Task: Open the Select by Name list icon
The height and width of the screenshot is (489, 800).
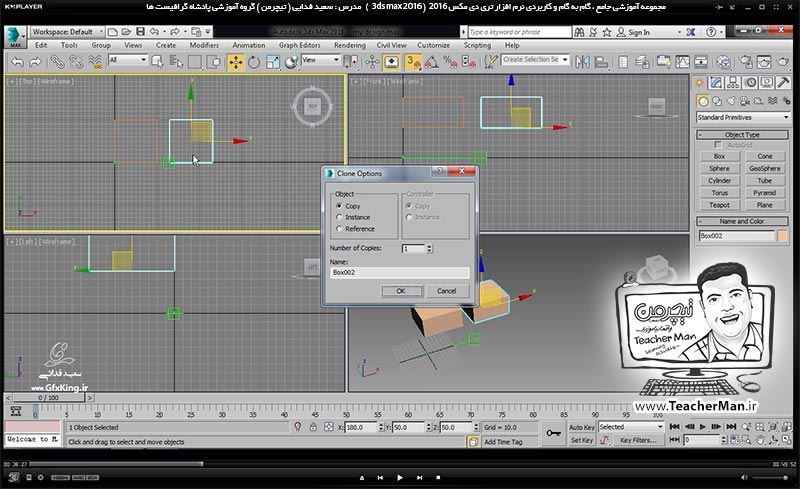Action: click(176, 62)
